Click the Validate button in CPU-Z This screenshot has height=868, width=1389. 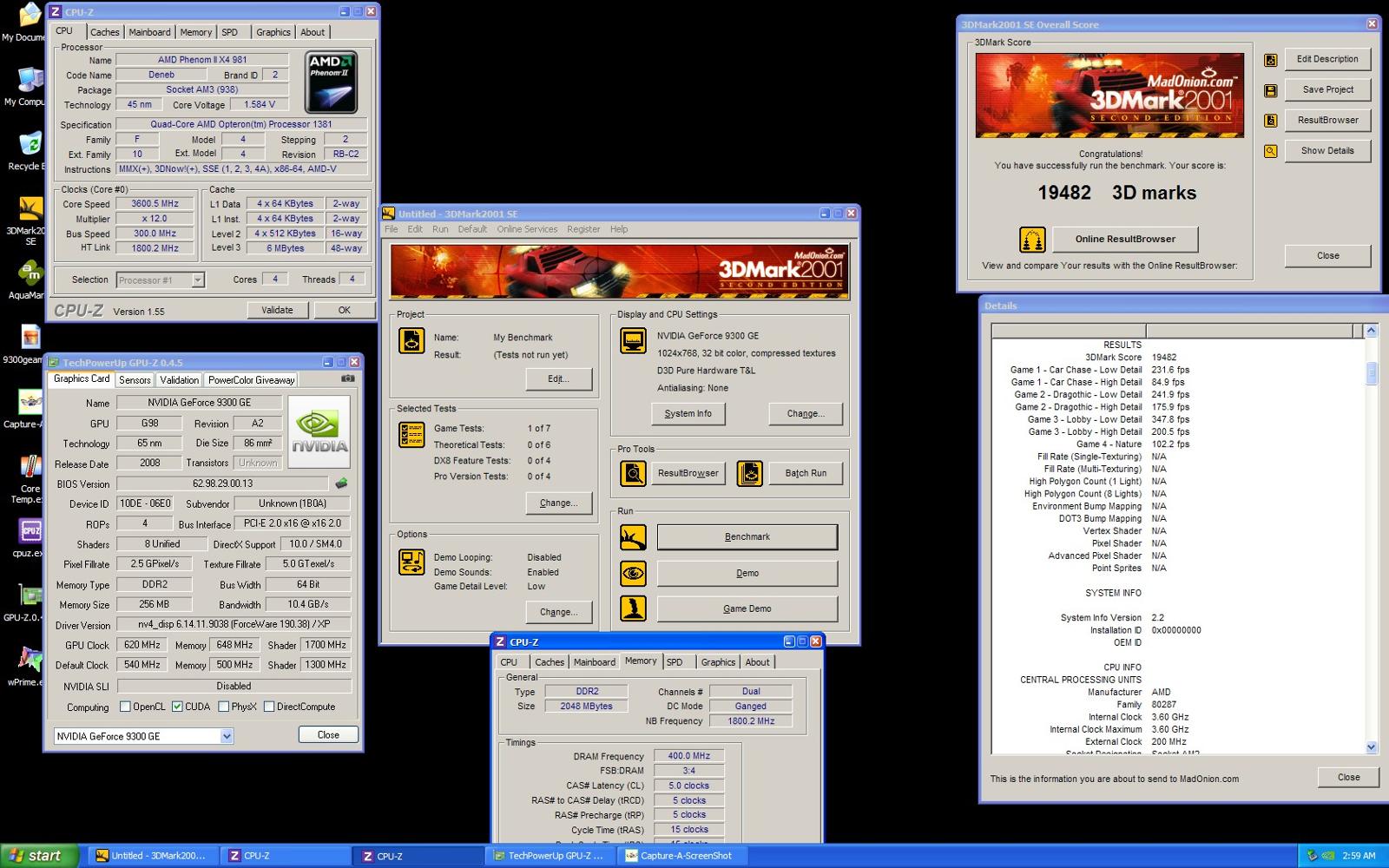(277, 310)
